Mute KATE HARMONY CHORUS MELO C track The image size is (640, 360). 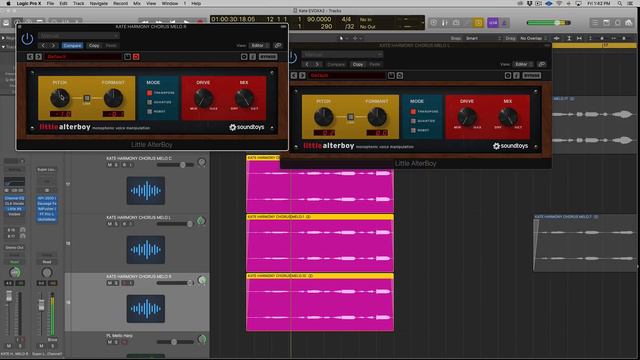pos(109,165)
